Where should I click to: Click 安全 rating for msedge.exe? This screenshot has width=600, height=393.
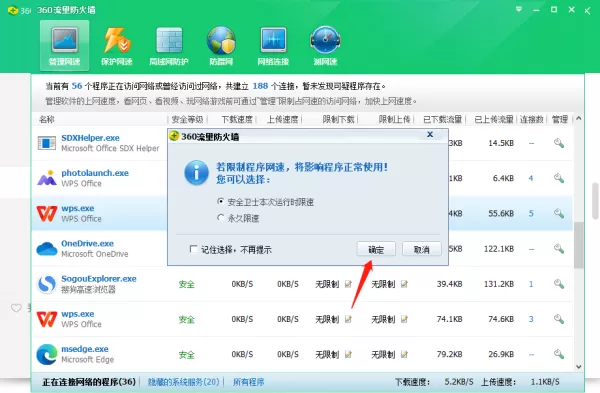(186, 355)
